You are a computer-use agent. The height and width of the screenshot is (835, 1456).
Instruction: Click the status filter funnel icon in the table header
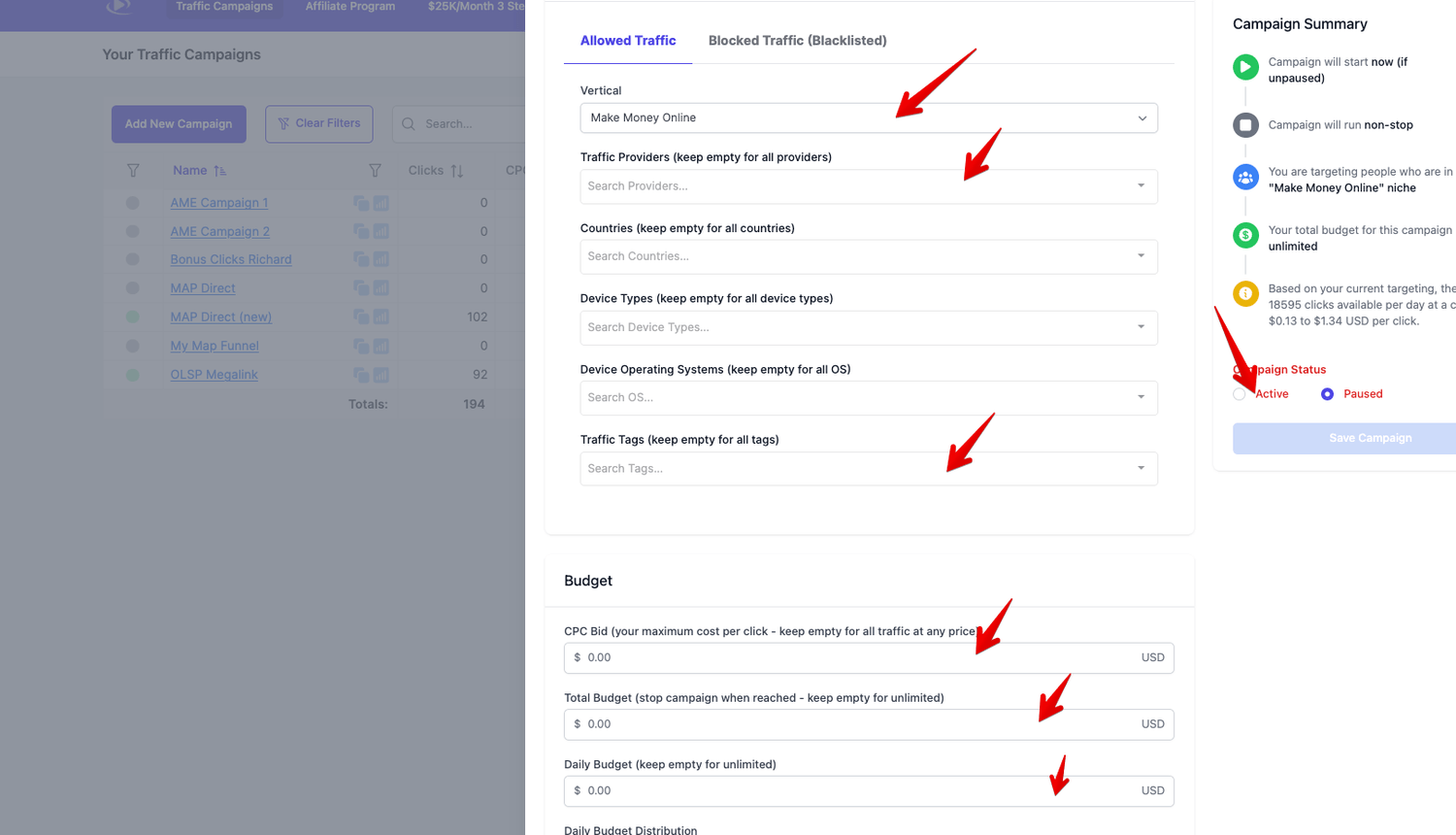[133, 171]
